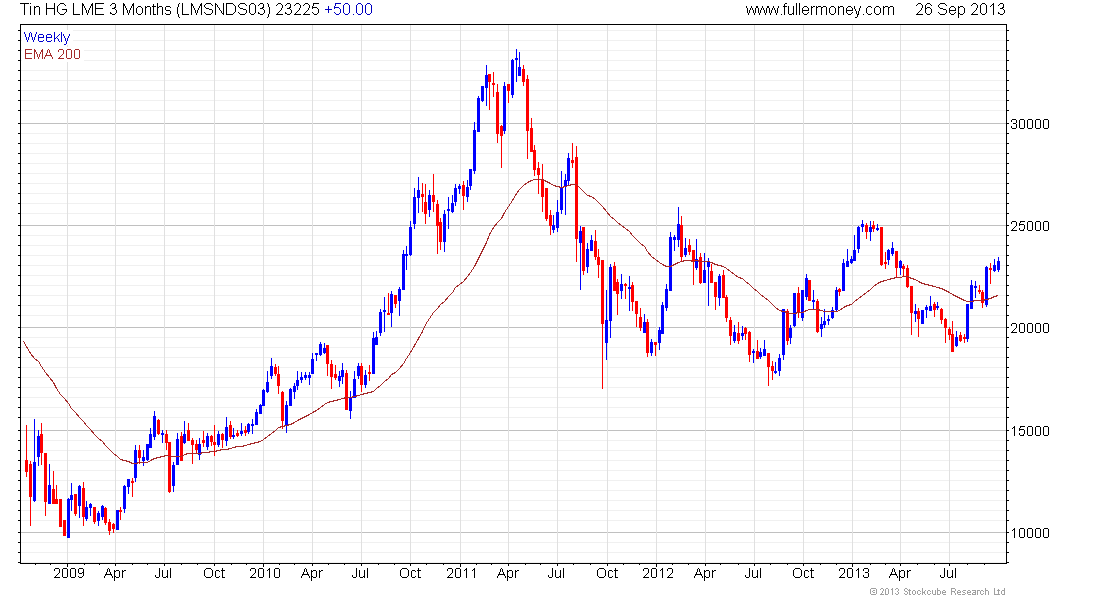This screenshot has width=1100, height=600.
Task: Click the 30000 price axis label
Action: pyautogui.click(x=1030, y=124)
